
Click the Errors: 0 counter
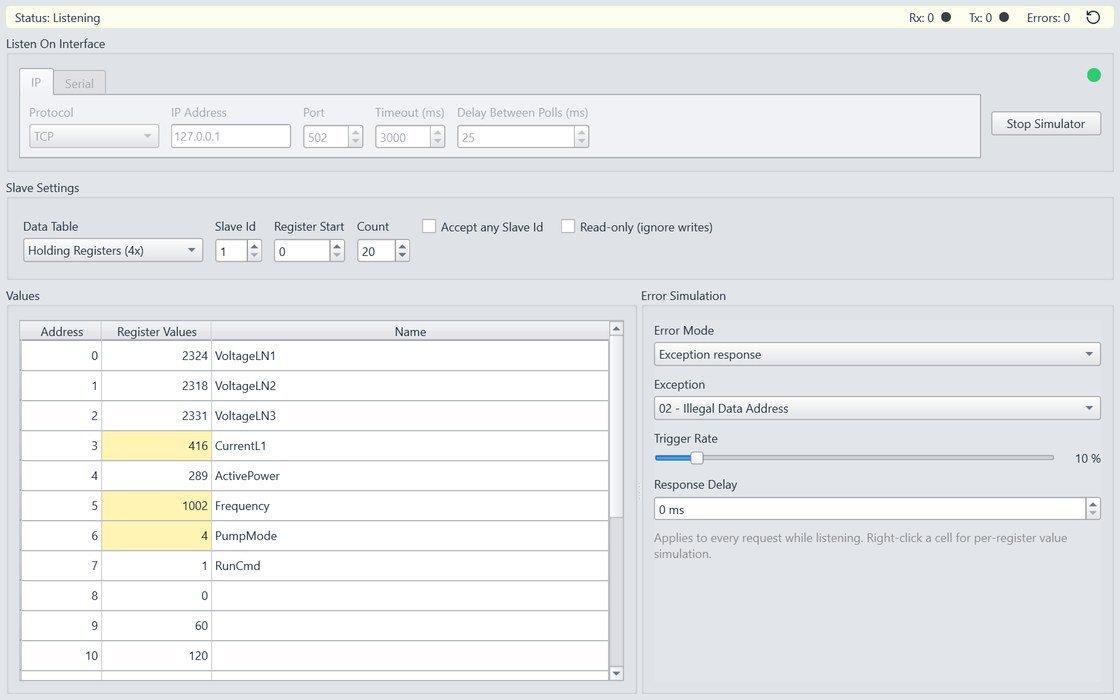pos(1048,18)
